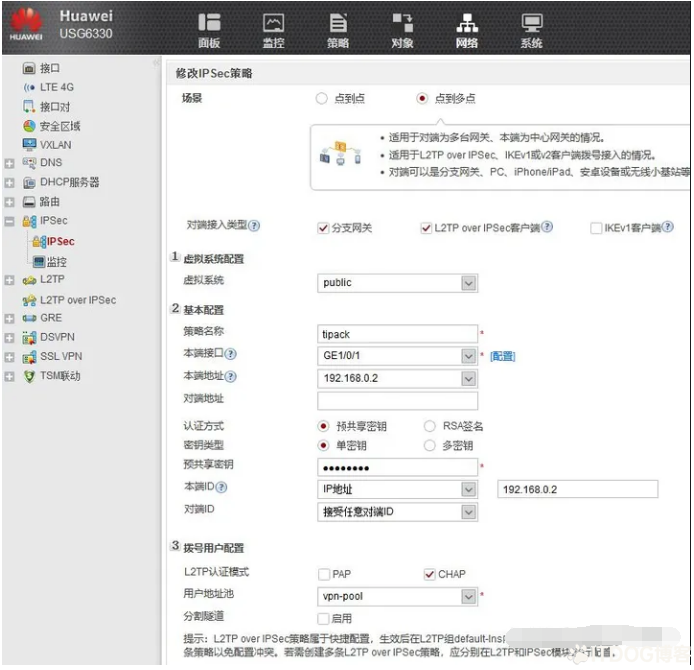Image resolution: width=694 pixels, height=670 pixels.
Task: Click help icon beside 本端接口
Action: 231,354
